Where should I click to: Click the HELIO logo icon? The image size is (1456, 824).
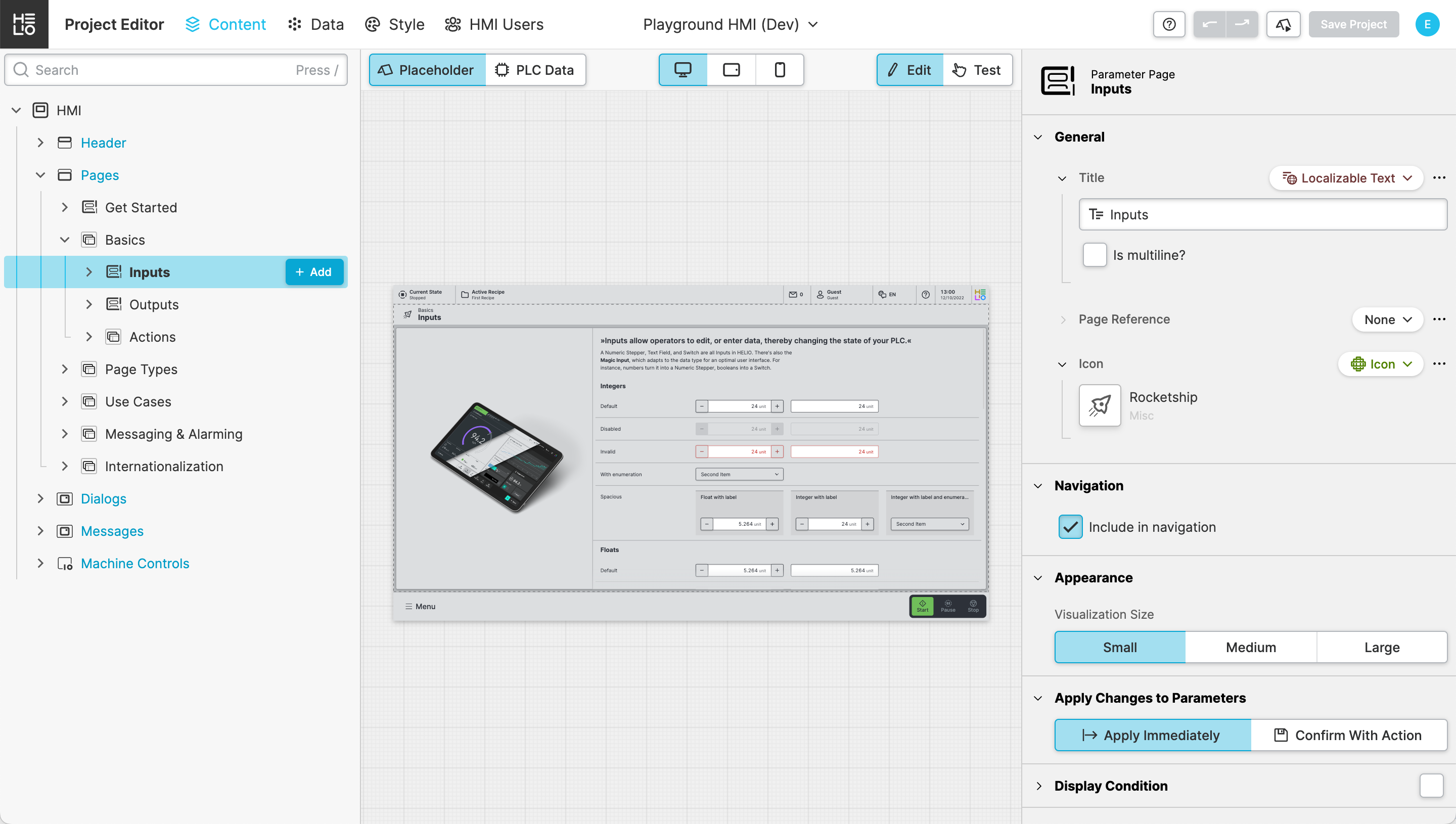[24, 24]
